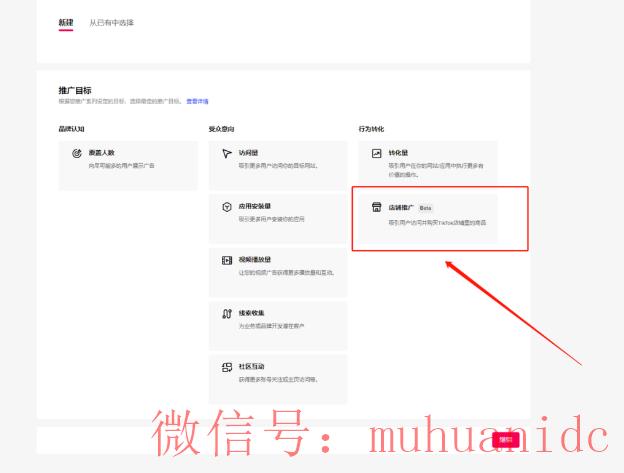624x473 pixels.
Task: Click the 视频播放量 film icon
Action: [x=227, y=260]
